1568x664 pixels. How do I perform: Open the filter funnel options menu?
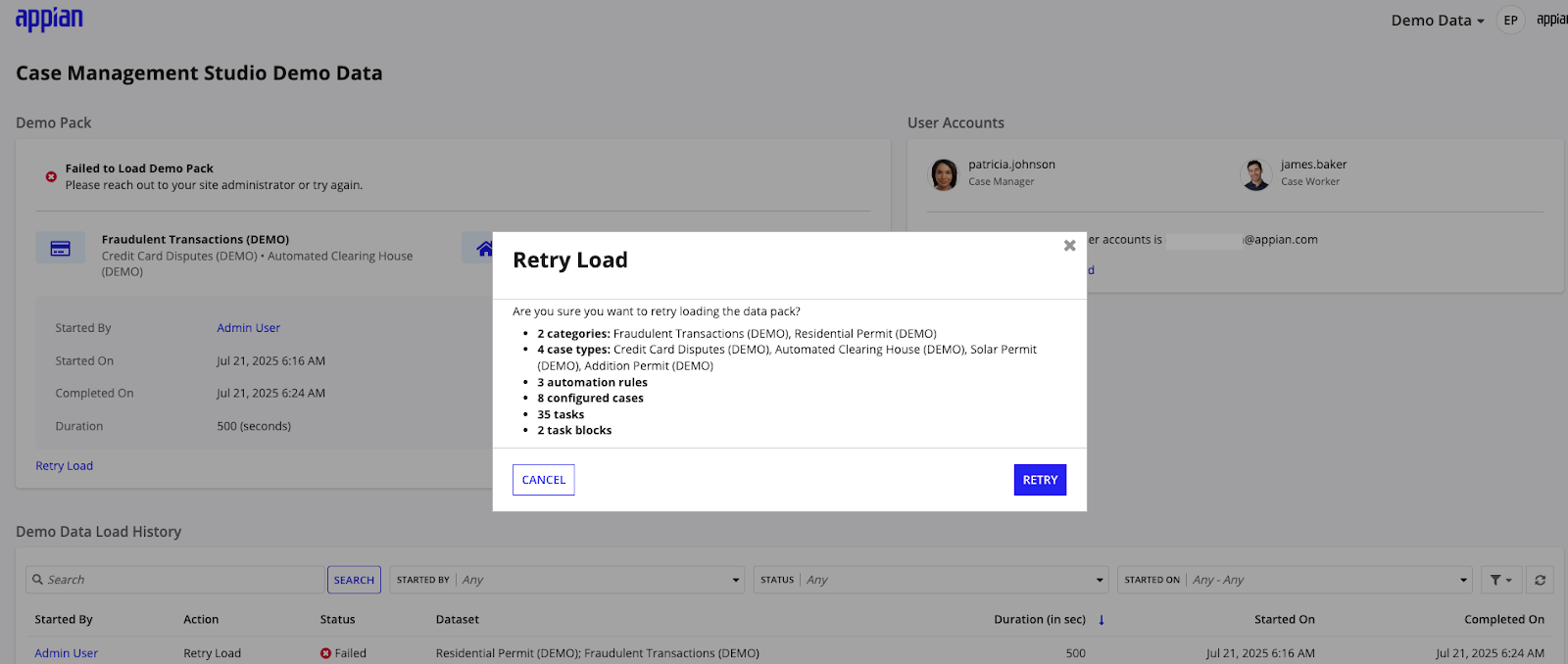(x=1501, y=580)
